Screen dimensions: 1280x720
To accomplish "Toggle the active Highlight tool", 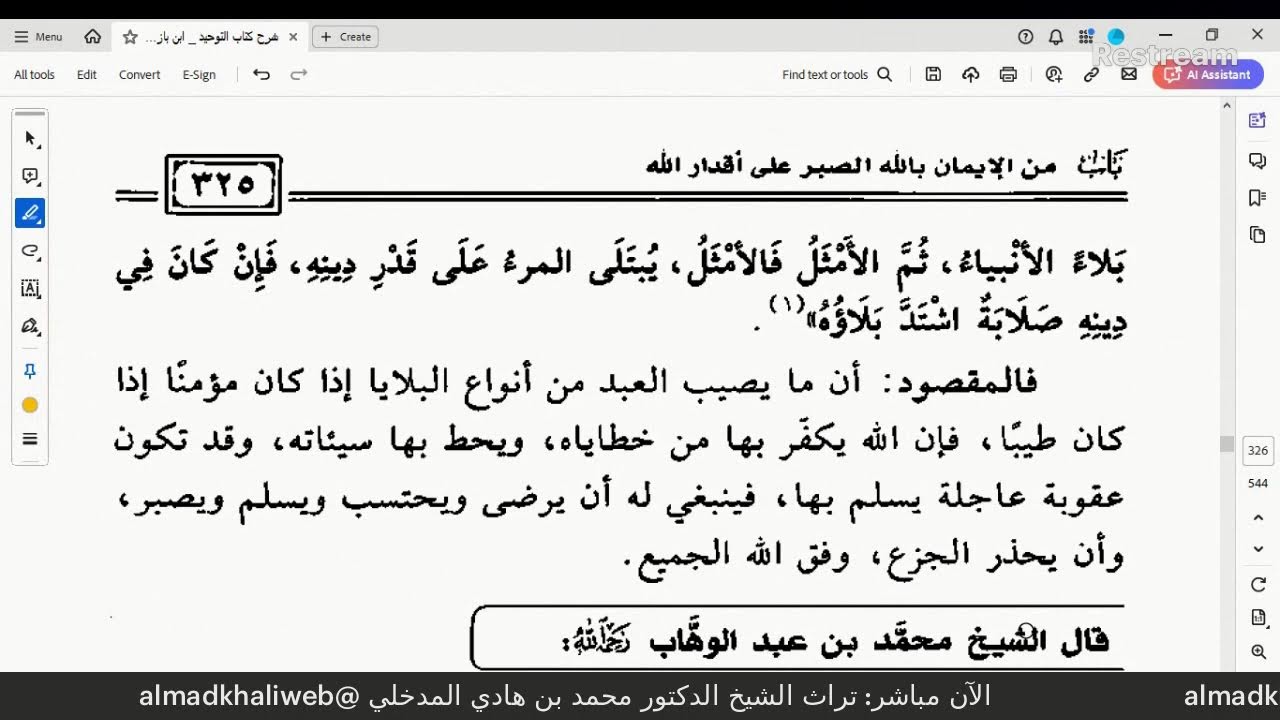I will [x=30, y=213].
